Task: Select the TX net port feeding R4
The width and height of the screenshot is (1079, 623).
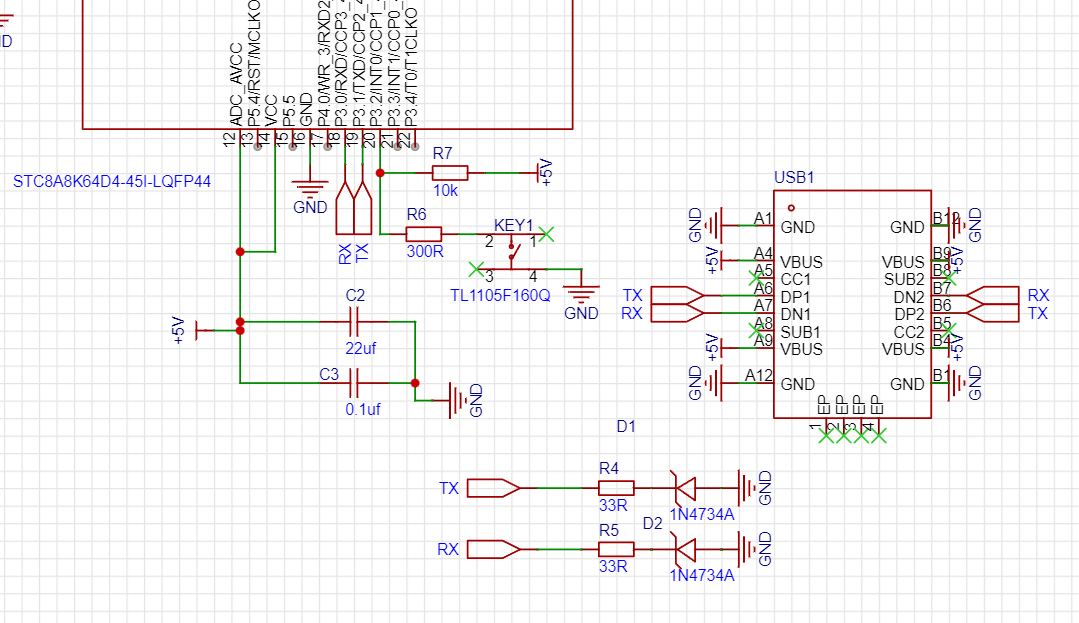Action: [x=493, y=488]
